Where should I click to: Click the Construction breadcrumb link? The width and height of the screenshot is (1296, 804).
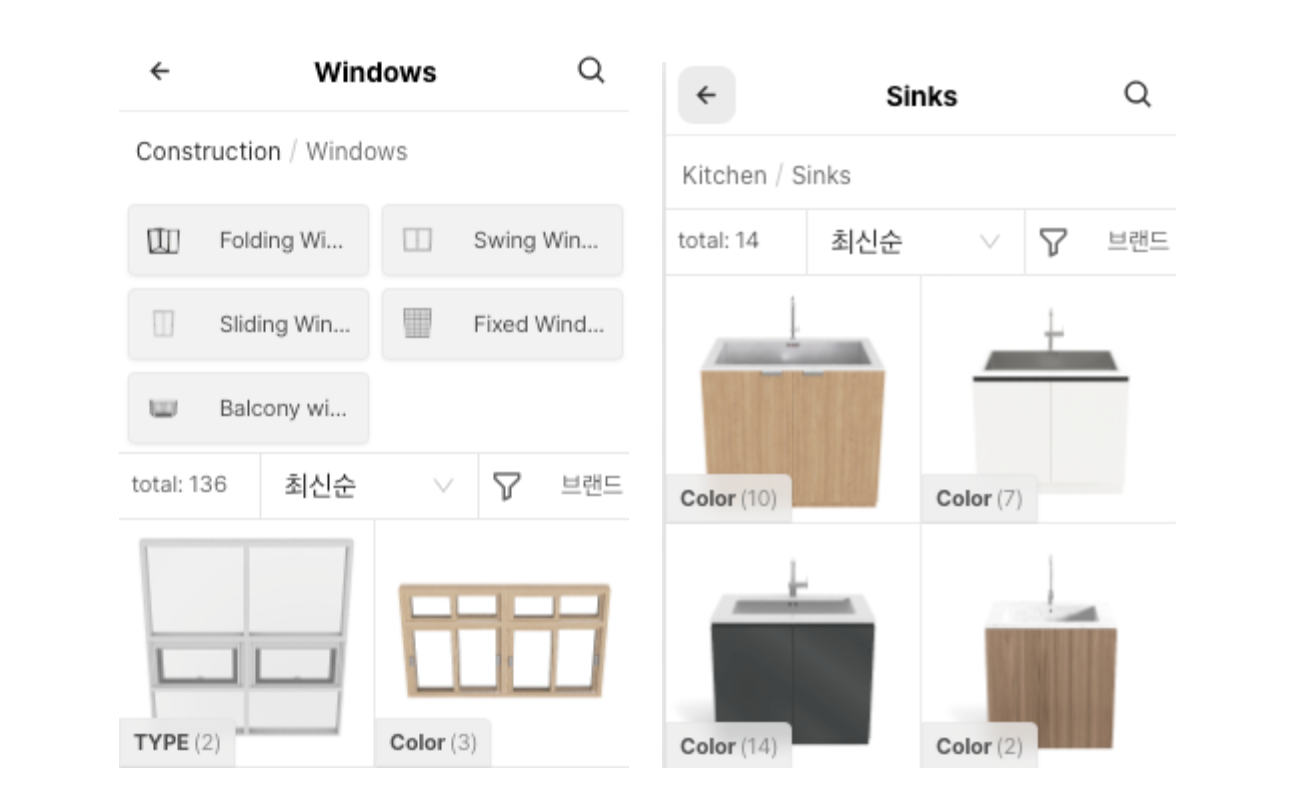tap(208, 152)
